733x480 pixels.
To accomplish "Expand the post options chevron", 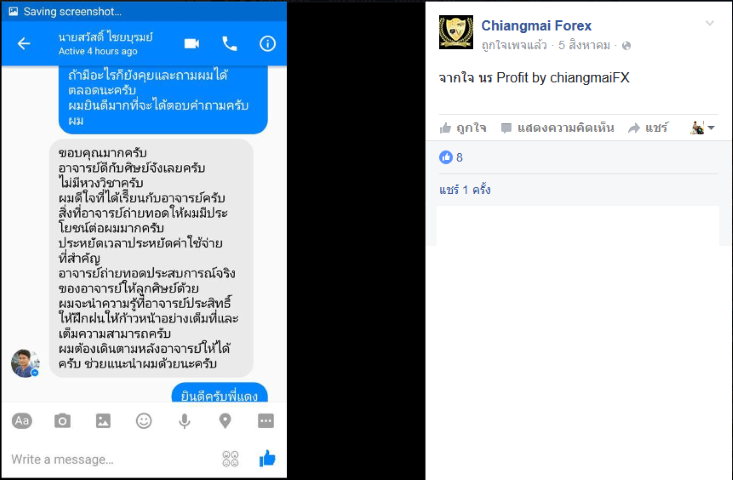I will (710, 23).
